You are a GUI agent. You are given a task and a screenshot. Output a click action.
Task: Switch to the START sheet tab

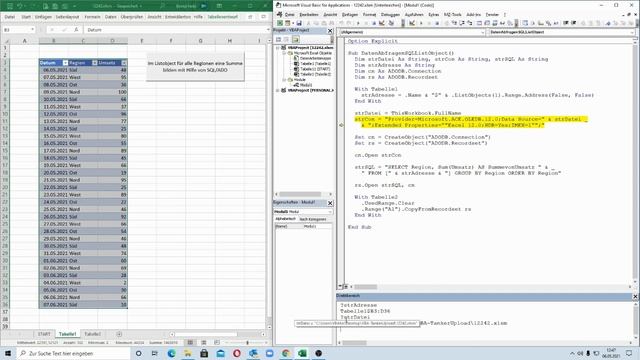point(44,334)
